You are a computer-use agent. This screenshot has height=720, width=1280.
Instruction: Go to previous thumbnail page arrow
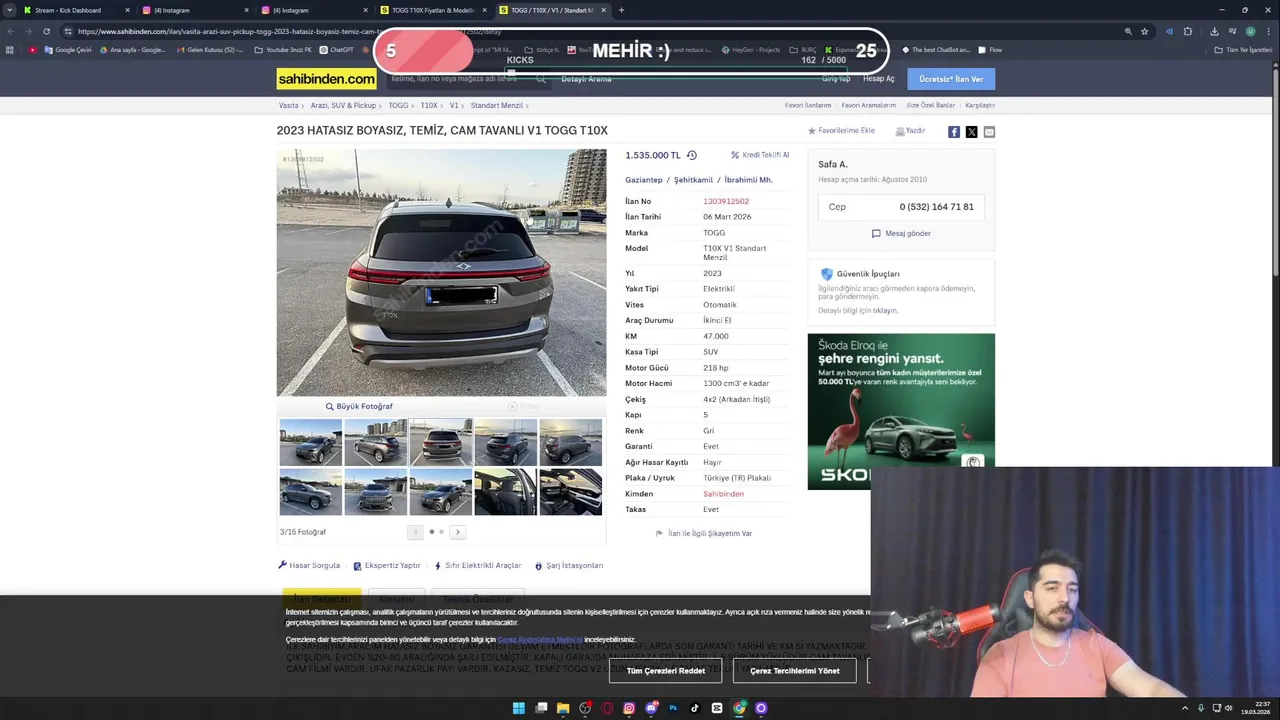[415, 532]
